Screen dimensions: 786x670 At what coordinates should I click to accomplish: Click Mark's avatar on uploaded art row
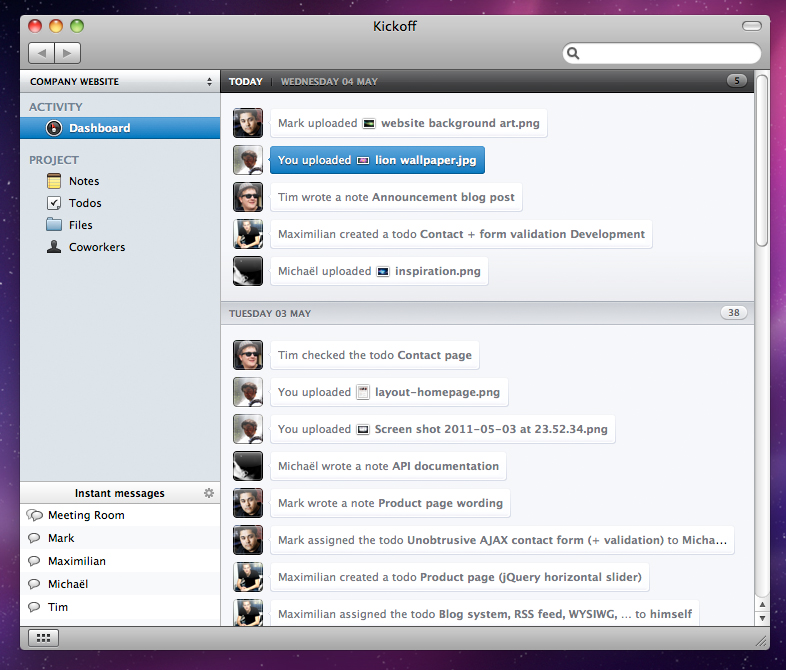248,123
